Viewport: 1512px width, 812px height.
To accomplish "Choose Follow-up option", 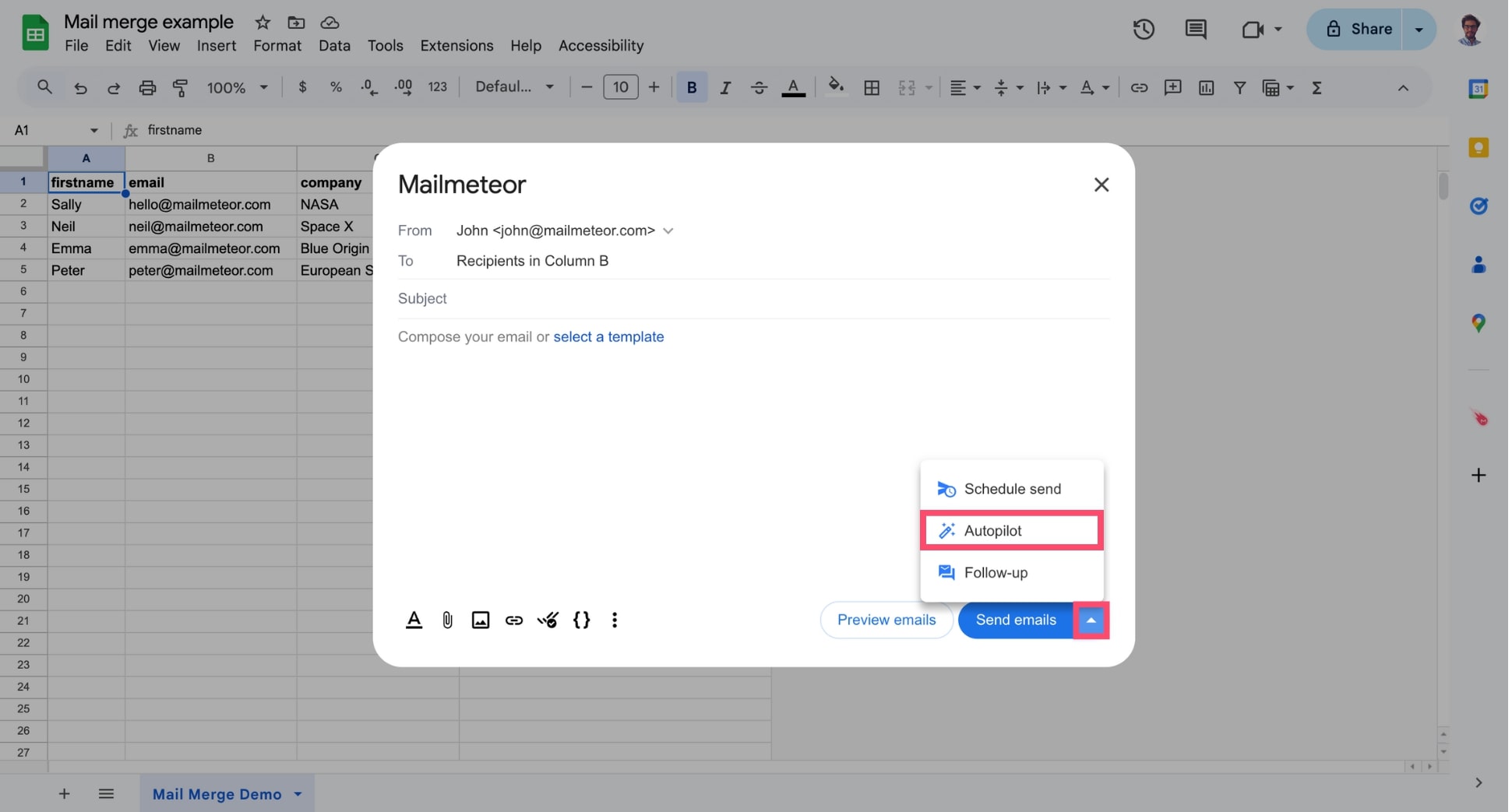I will point(1012,573).
